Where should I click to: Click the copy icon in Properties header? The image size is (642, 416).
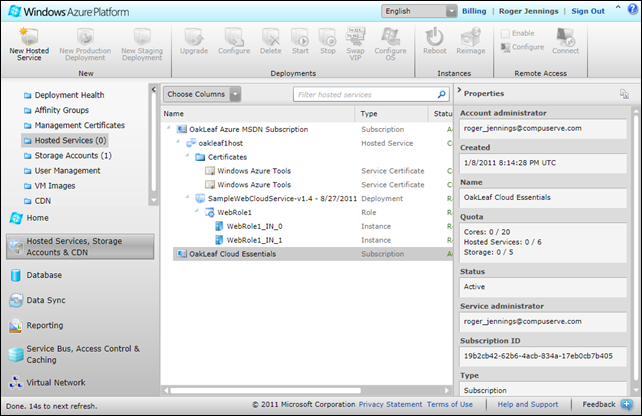click(623, 93)
